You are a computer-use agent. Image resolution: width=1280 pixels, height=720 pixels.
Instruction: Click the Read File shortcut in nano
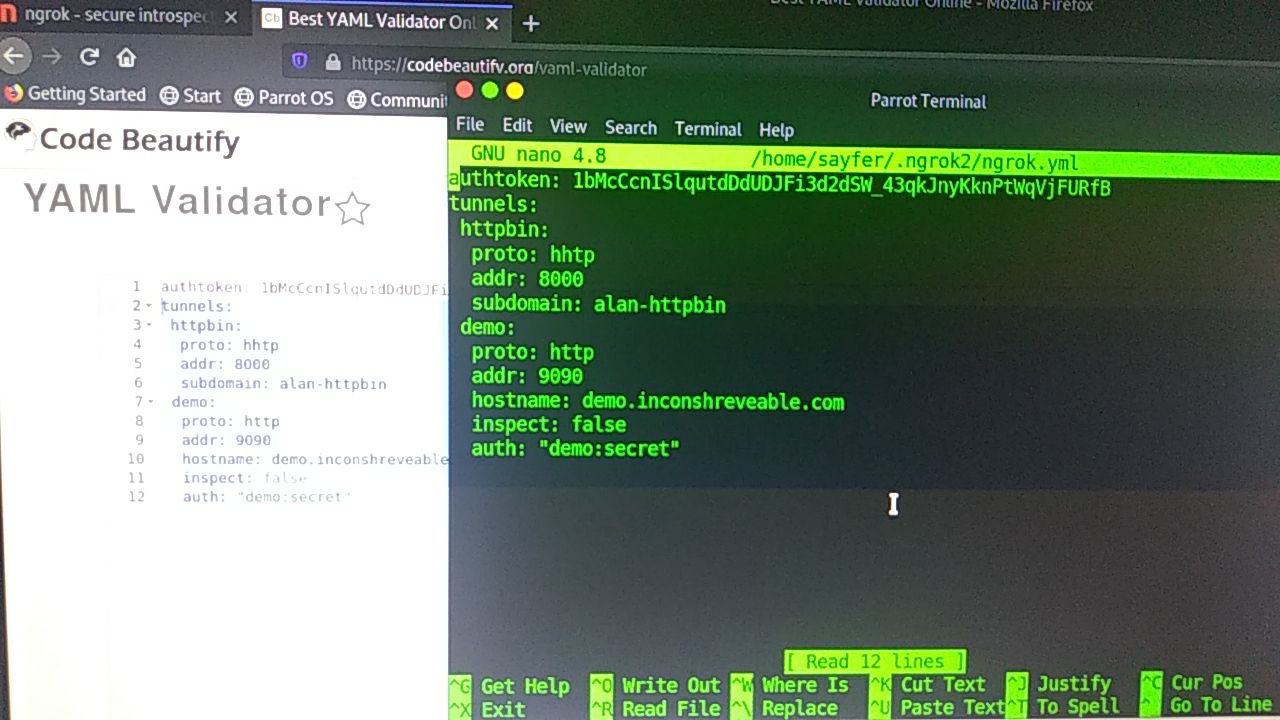click(x=656, y=708)
